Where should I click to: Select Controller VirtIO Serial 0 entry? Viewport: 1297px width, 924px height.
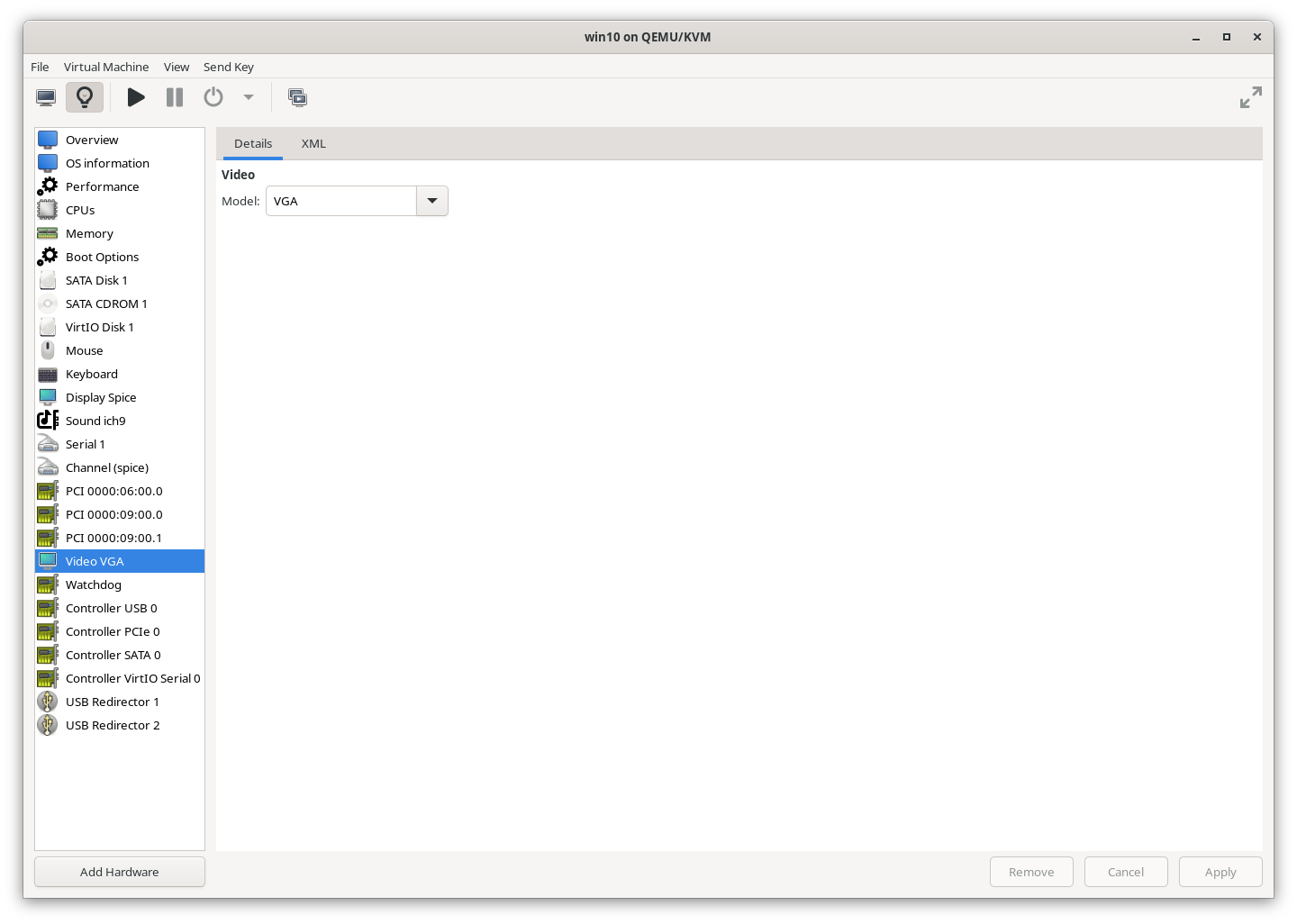pos(120,678)
